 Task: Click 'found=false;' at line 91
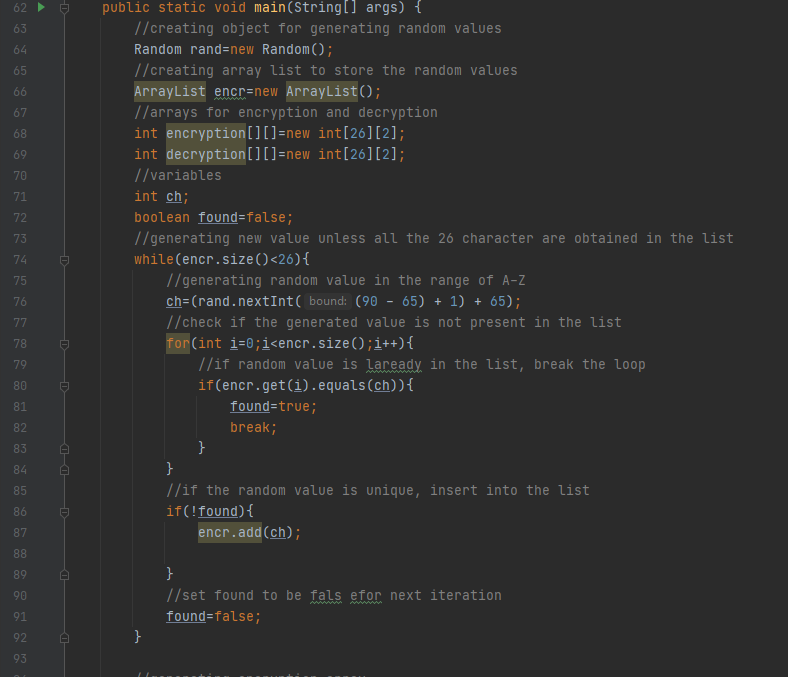(214, 616)
